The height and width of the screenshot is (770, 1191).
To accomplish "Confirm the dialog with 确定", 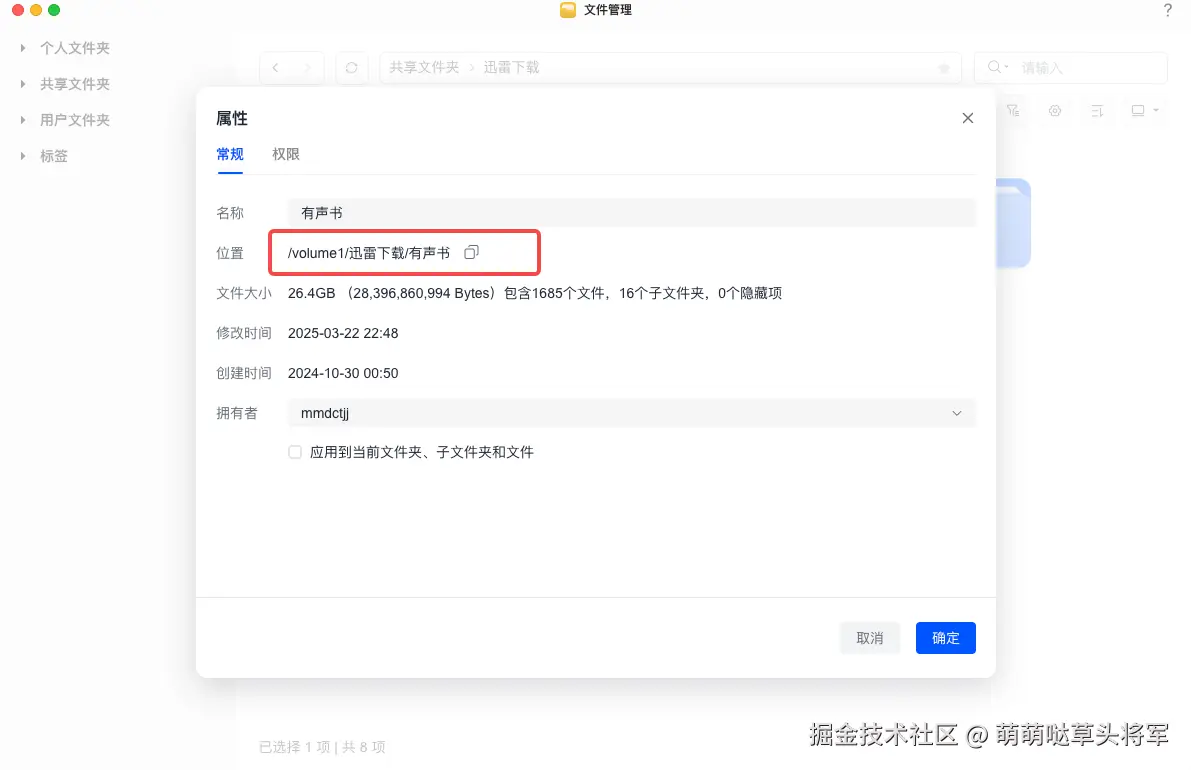I will pyautogui.click(x=945, y=637).
